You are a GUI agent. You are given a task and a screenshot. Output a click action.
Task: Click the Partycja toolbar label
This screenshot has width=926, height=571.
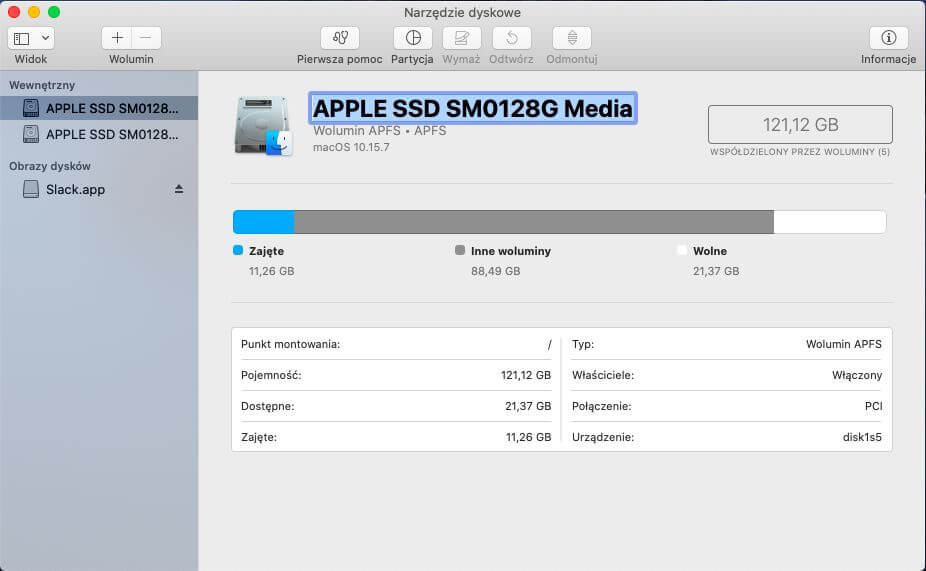[x=412, y=59]
